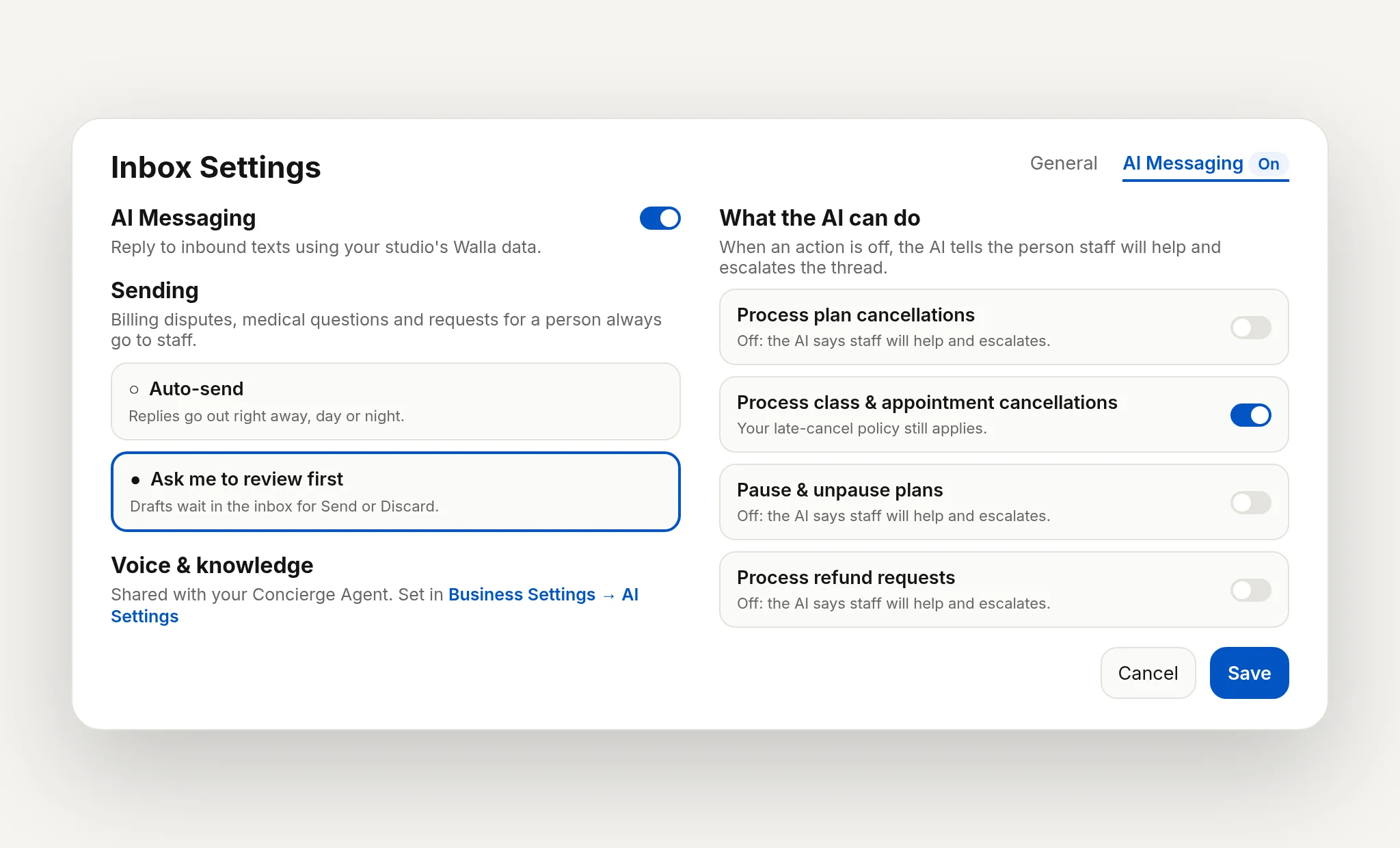Select the Auto-send radio option
This screenshot has height=848, width=1400.
[x=395, y=401]
